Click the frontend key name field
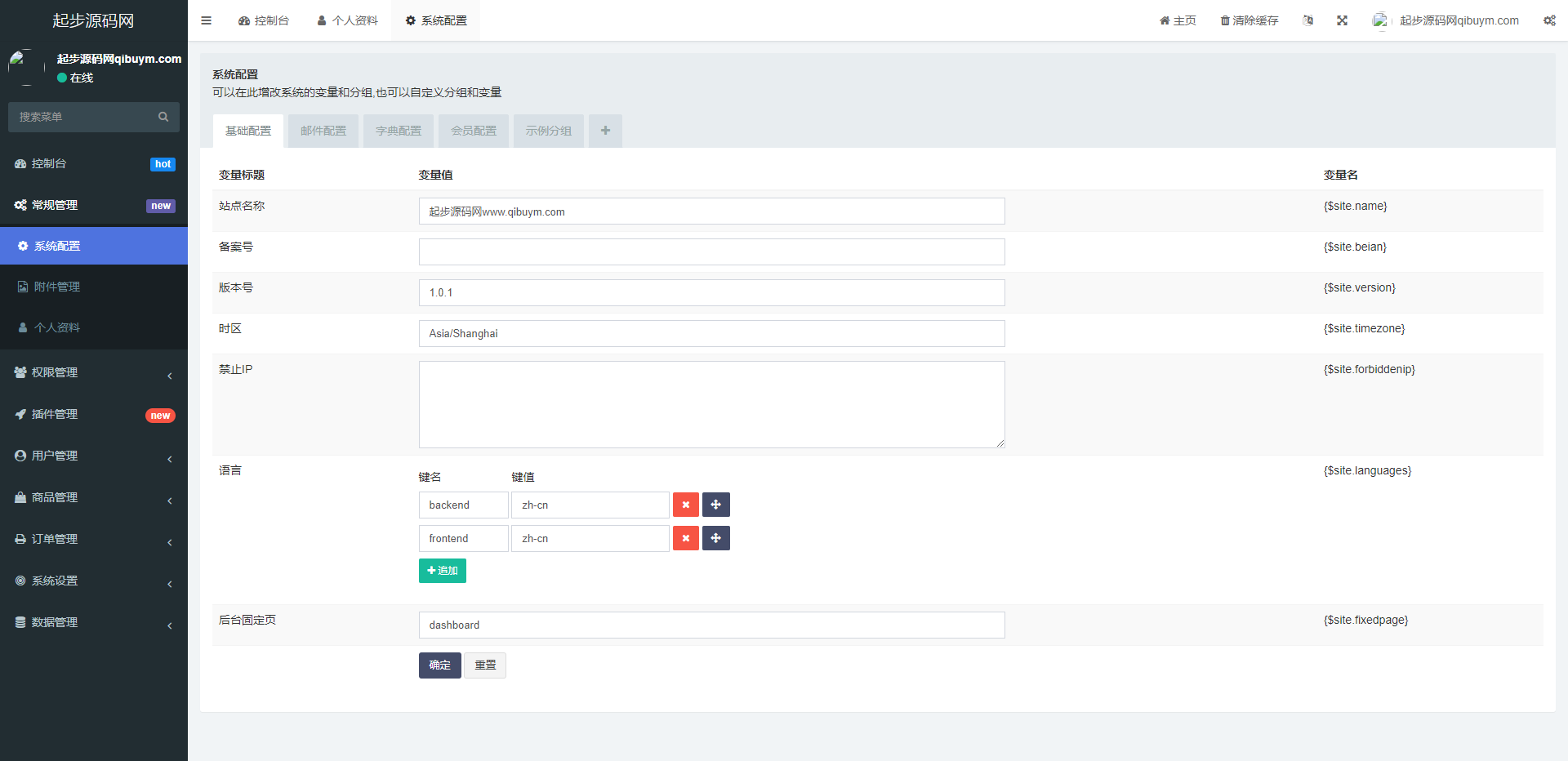The image size is (1568, 761). coord(464,539)
